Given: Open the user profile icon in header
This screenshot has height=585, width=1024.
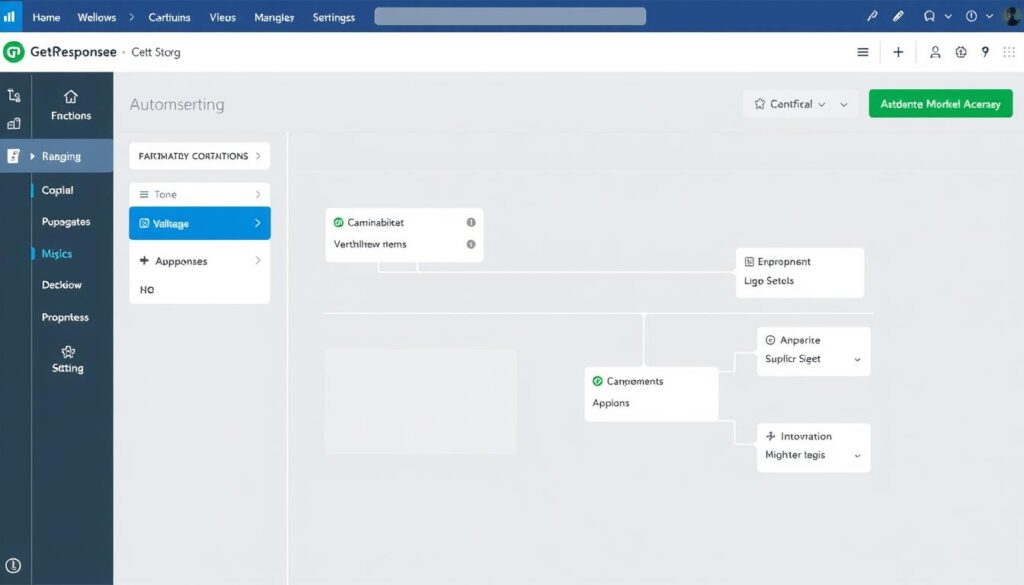Looking at the screenshot, I should tap(935, 52).
